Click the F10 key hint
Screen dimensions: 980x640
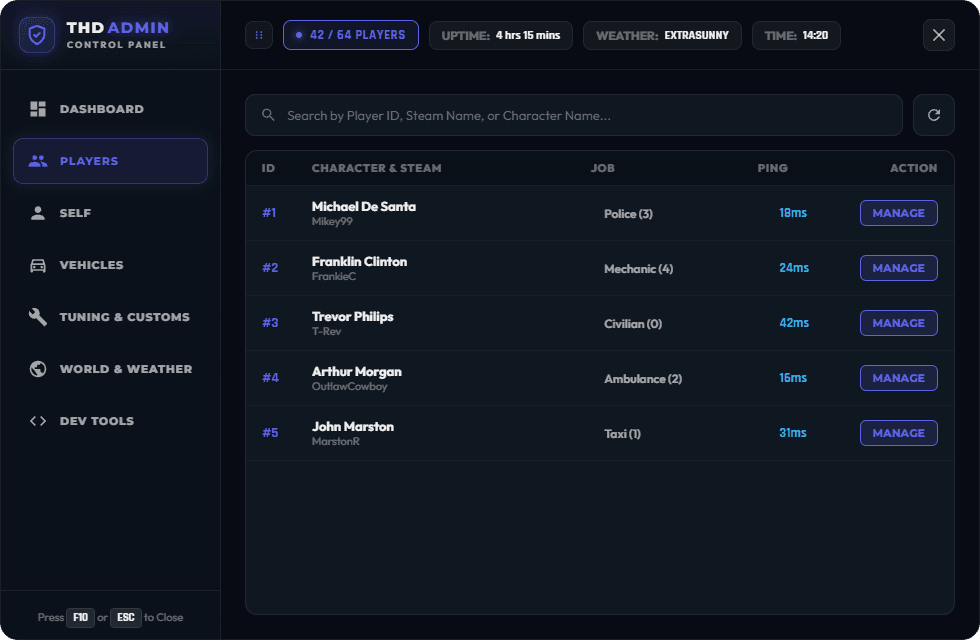click(x=81, y=618)
